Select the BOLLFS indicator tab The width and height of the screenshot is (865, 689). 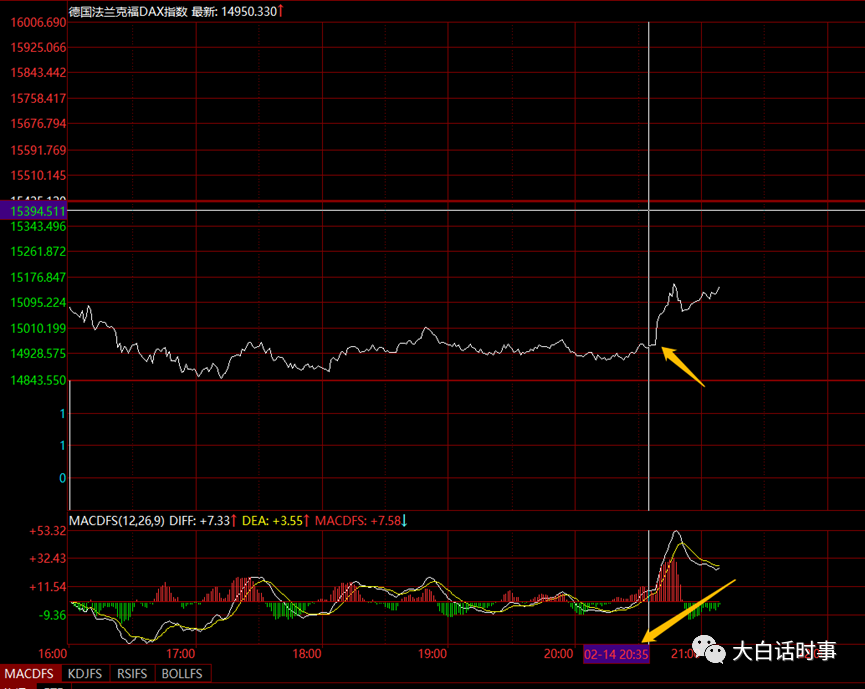click(183, 674)
